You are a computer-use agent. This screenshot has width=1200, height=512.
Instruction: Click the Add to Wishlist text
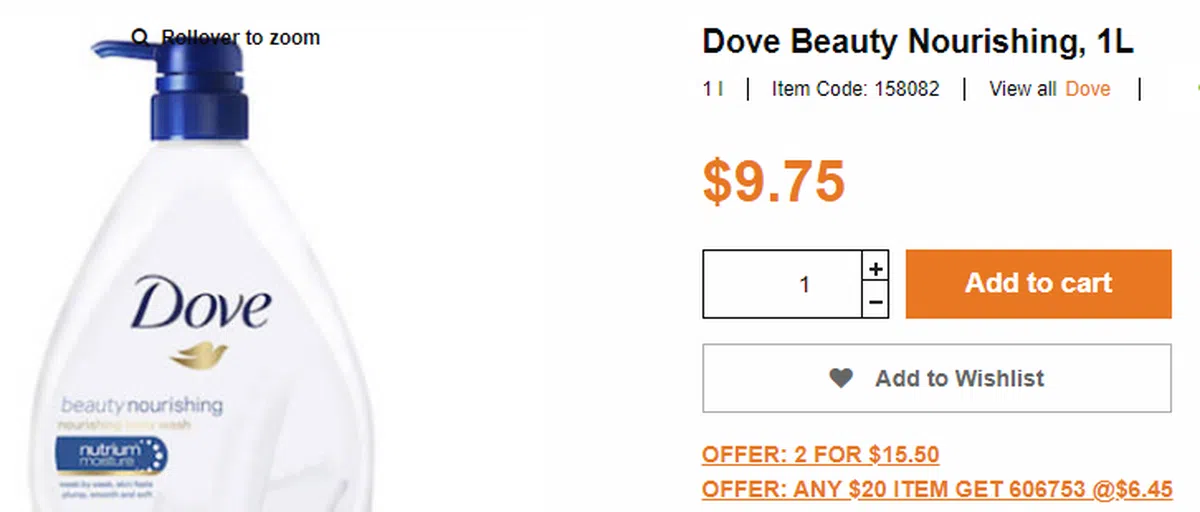(959, 378)
